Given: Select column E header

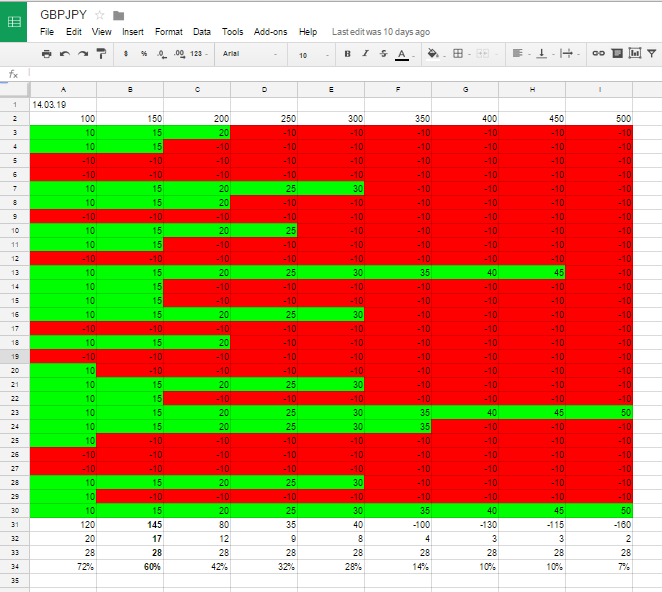Looking at the screenshot, I should tap(331, 90).
